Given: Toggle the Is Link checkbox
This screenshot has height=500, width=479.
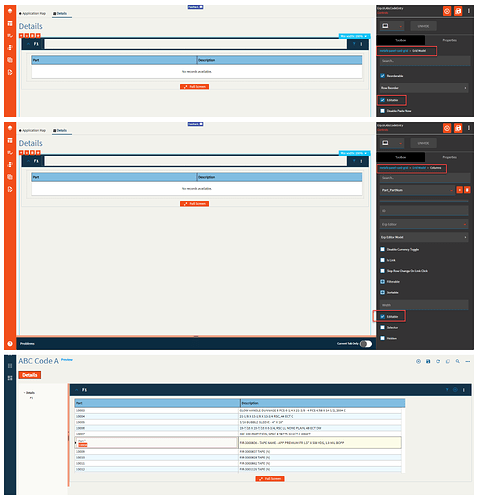Looking at the screenshot, I should 383,260.
